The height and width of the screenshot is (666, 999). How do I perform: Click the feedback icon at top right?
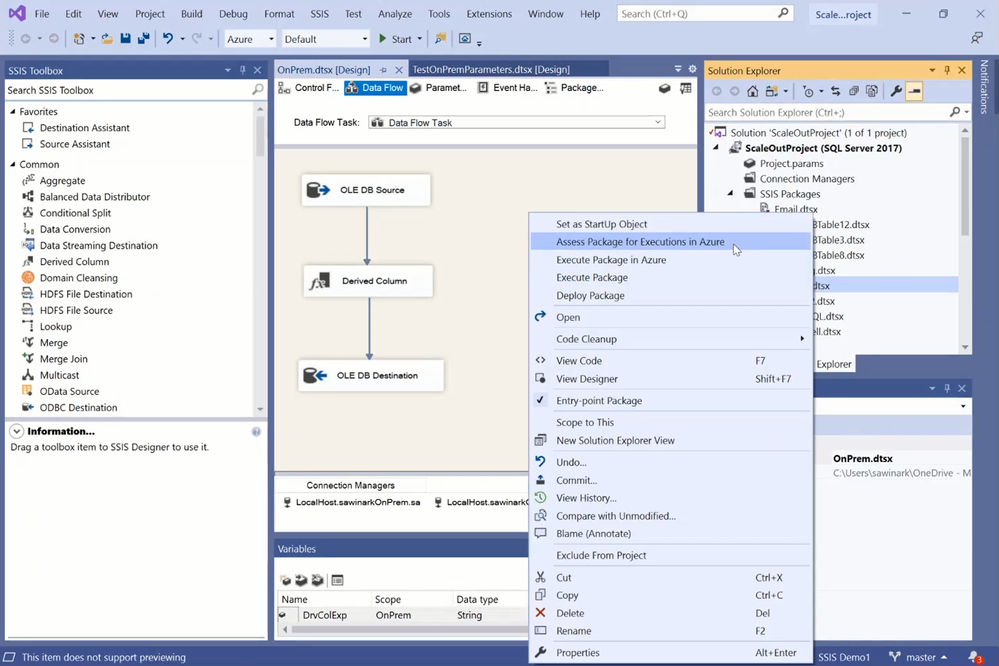pos(977,38)
